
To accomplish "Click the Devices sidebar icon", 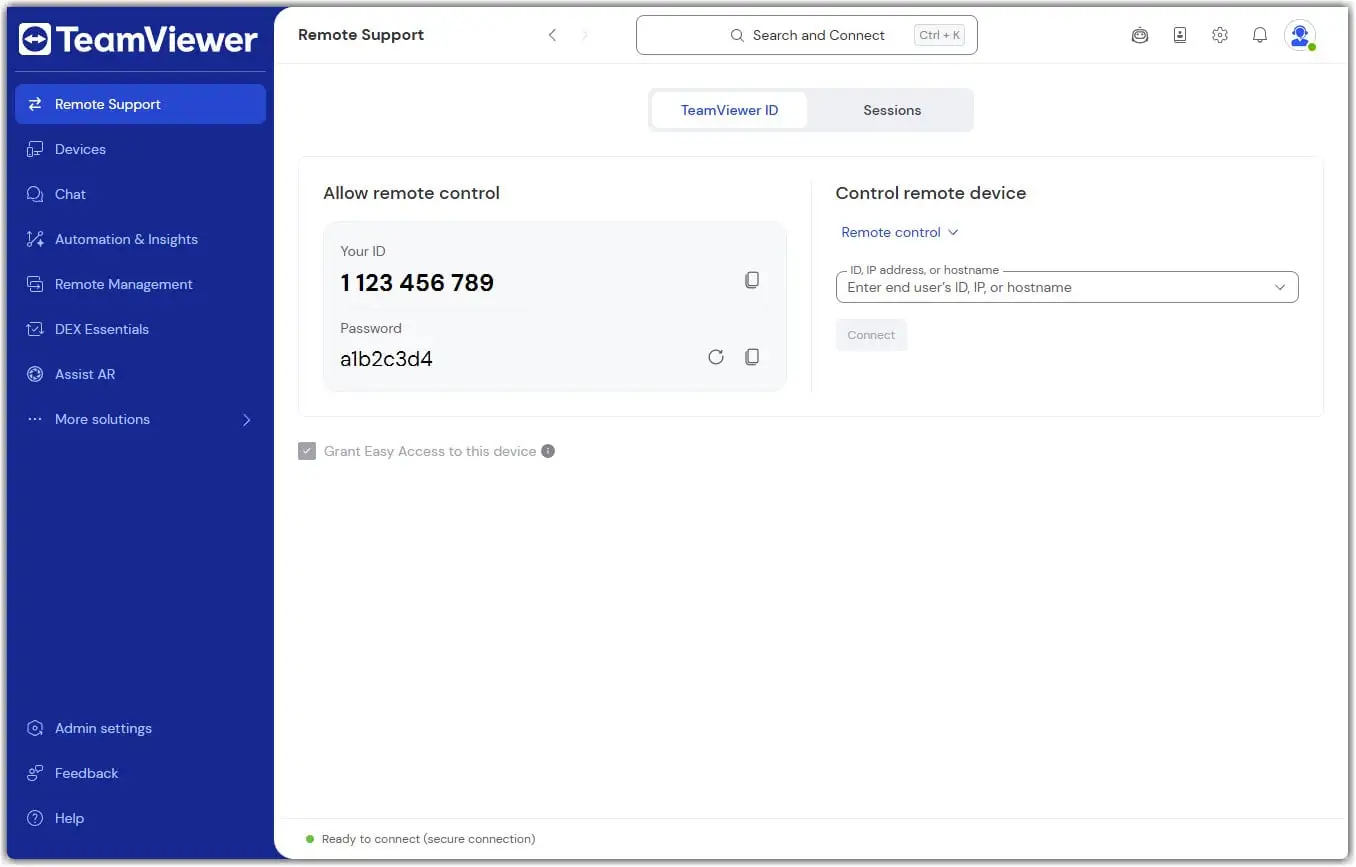I will tap(35, 149).
